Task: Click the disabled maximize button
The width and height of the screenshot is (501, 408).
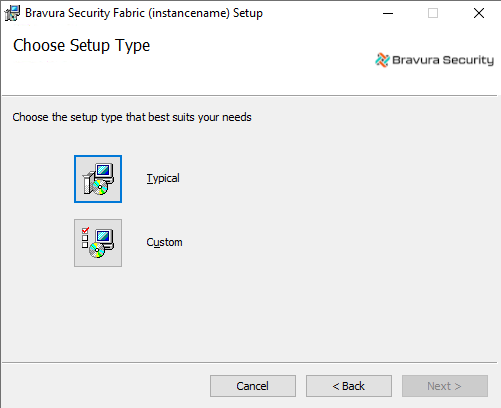Action: [x=433, y=13]
